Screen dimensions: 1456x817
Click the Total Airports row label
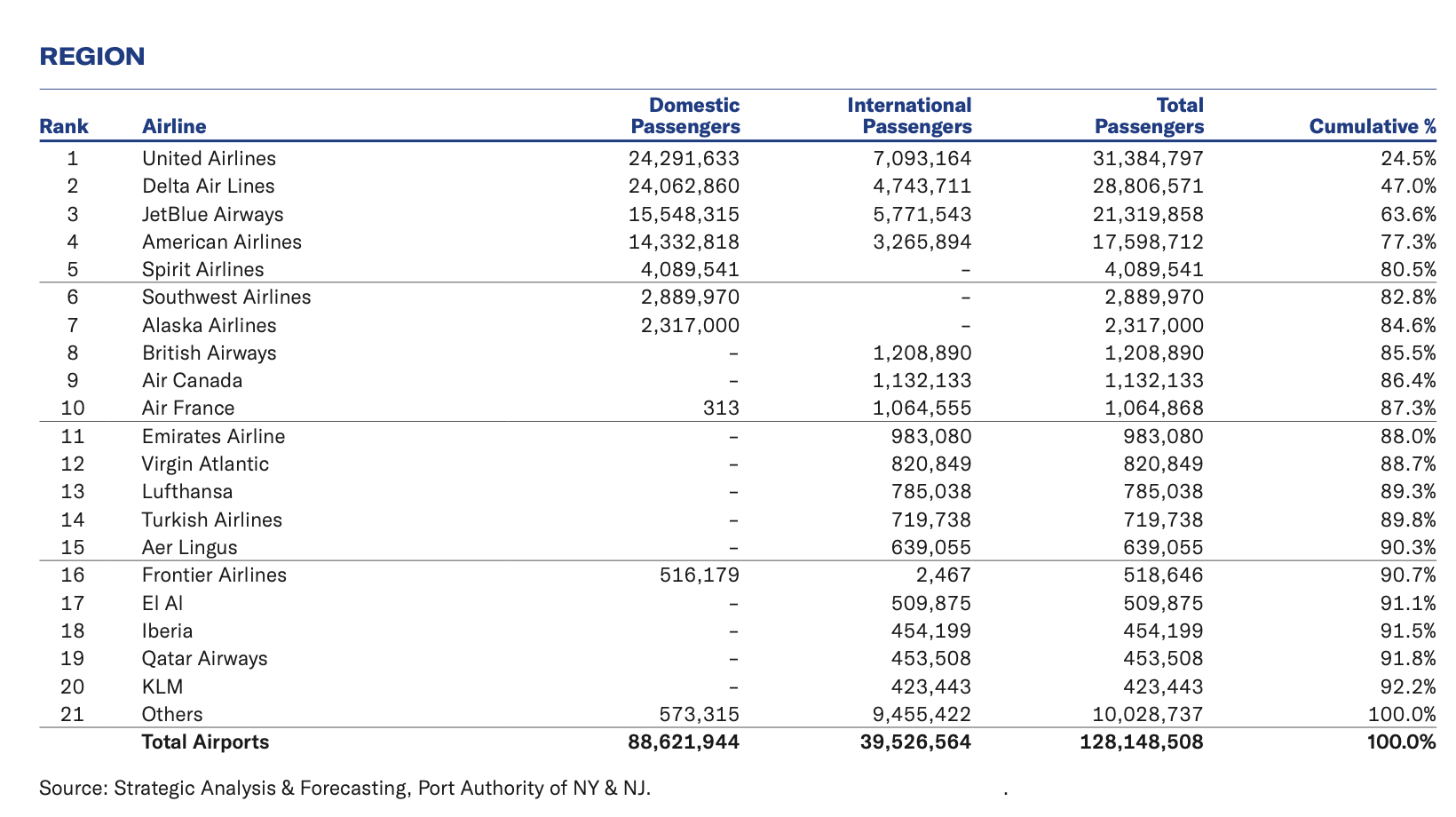pos(205,742)
